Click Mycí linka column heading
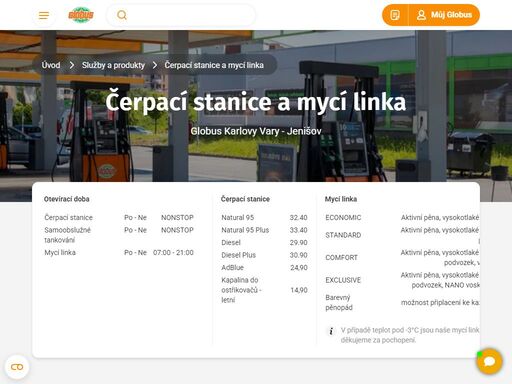Screen dimensions: 512x384 tap(341, 199)
